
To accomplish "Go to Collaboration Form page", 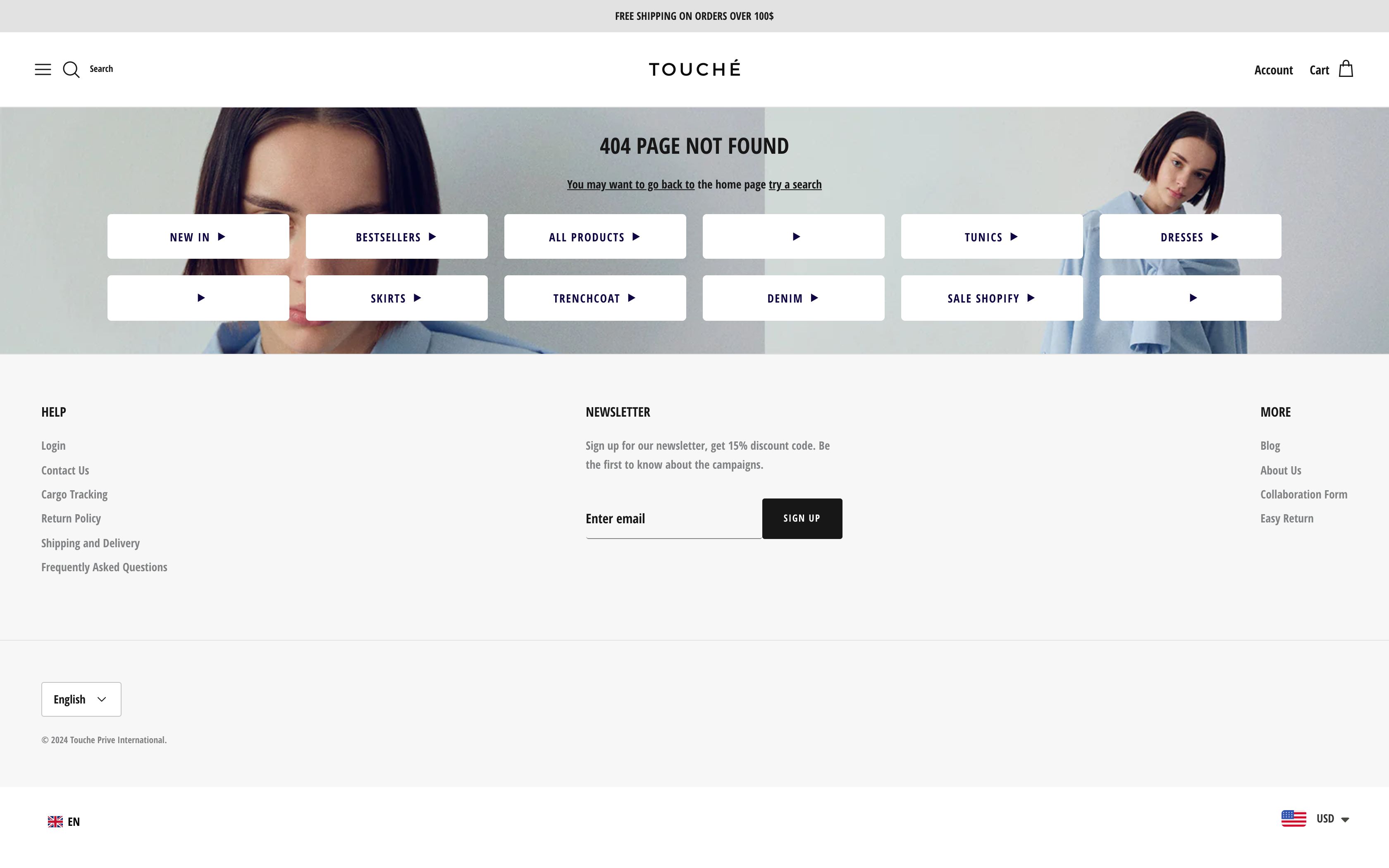I will pyautogui.click(x=1303, y=494).
